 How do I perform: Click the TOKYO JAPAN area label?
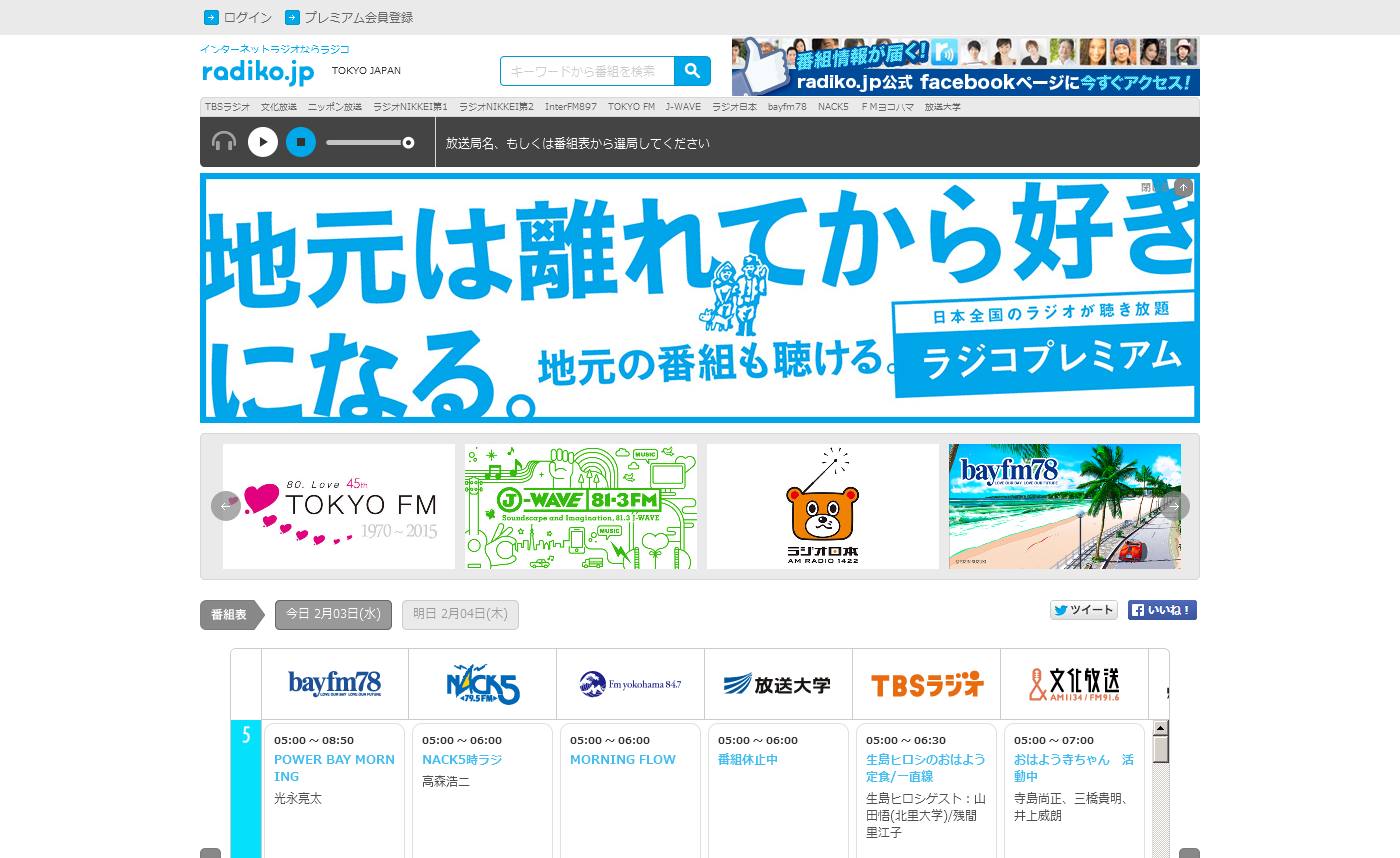pos(366,71)
